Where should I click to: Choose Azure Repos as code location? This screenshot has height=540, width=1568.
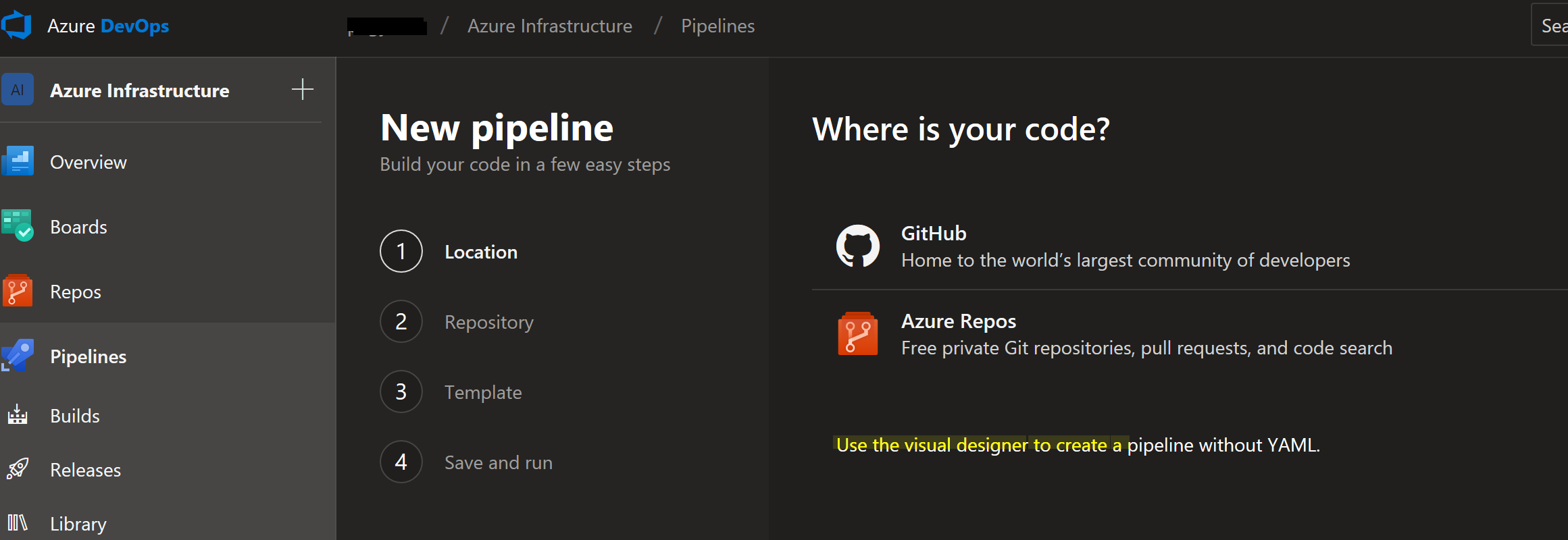tap(1190, 334)
